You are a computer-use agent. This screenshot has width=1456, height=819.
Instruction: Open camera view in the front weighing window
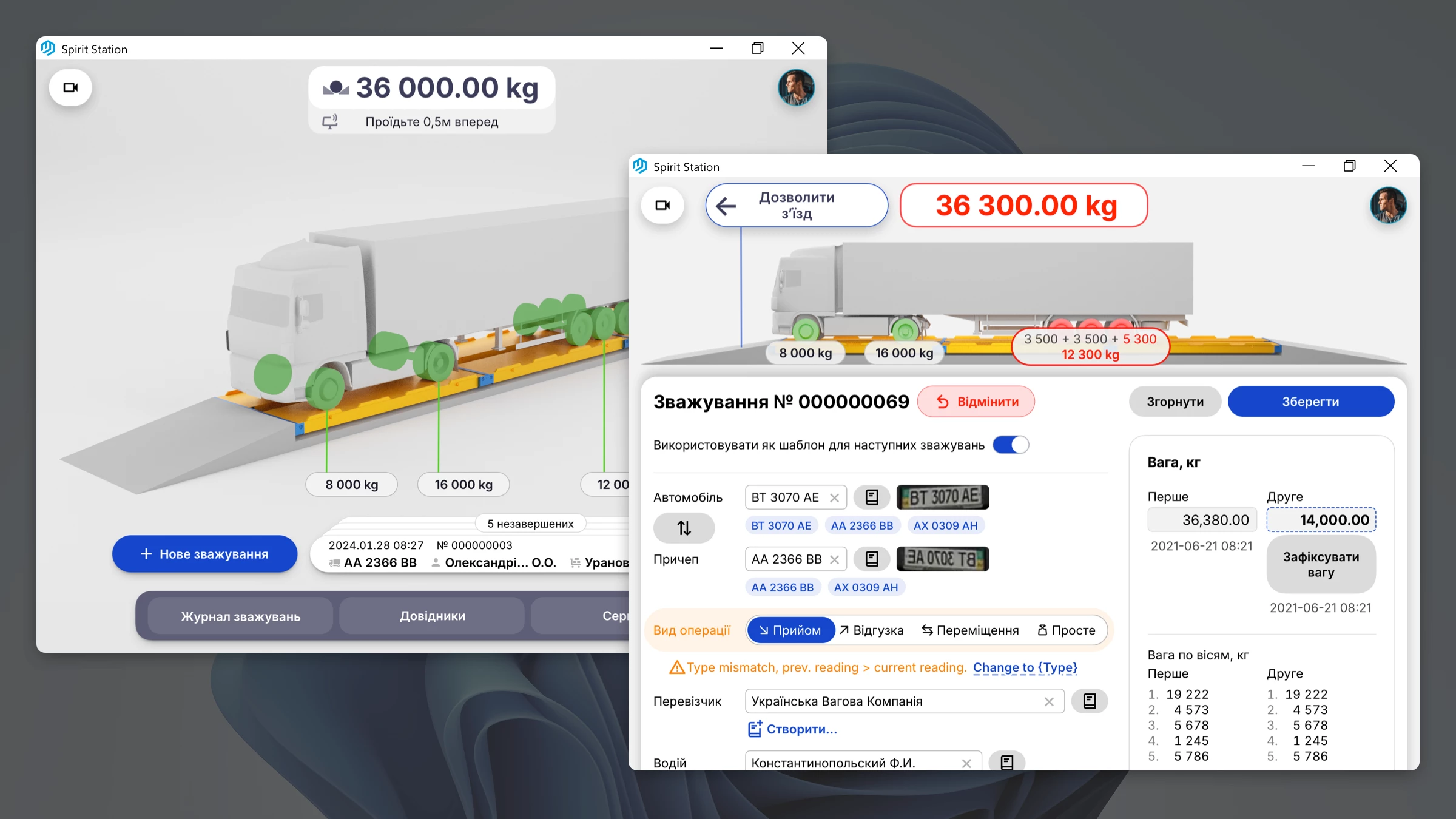[x=663, y=205]
